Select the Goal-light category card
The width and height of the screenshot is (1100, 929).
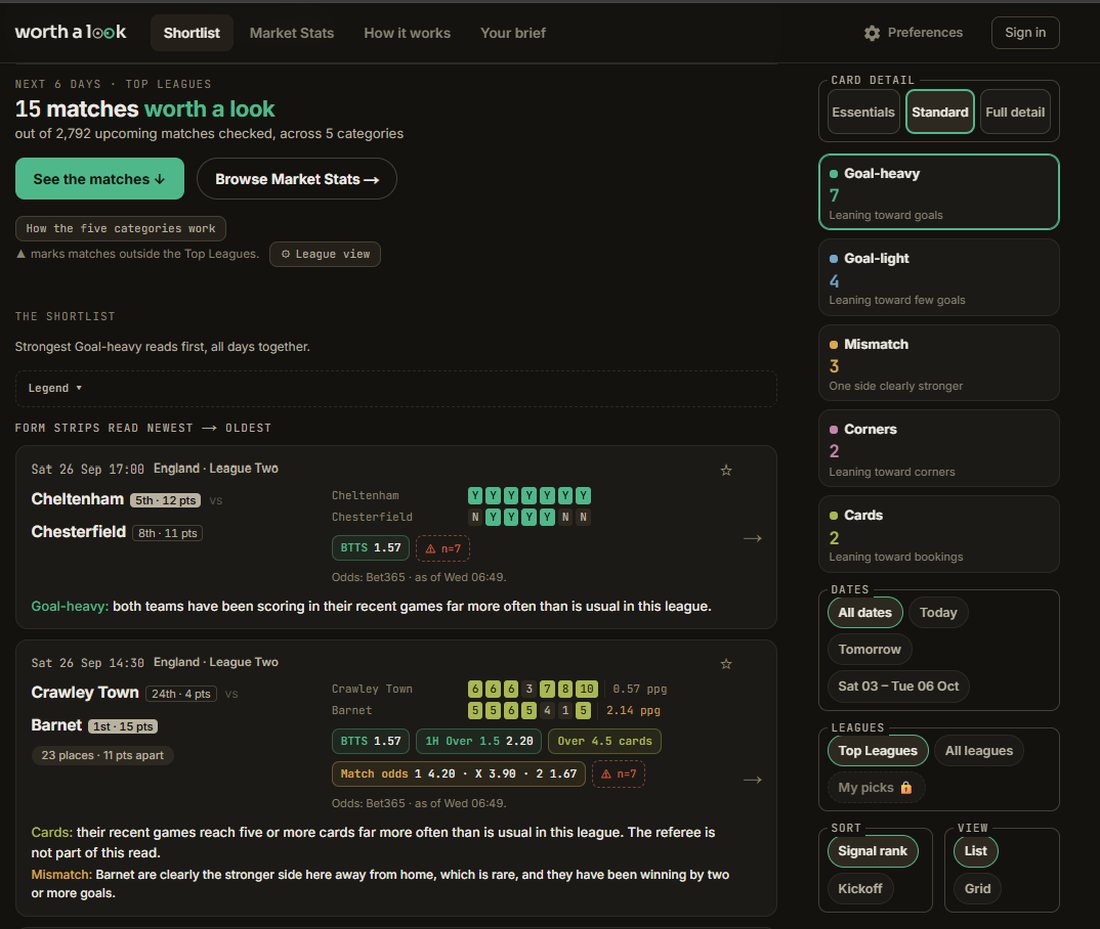click(939, 278)
